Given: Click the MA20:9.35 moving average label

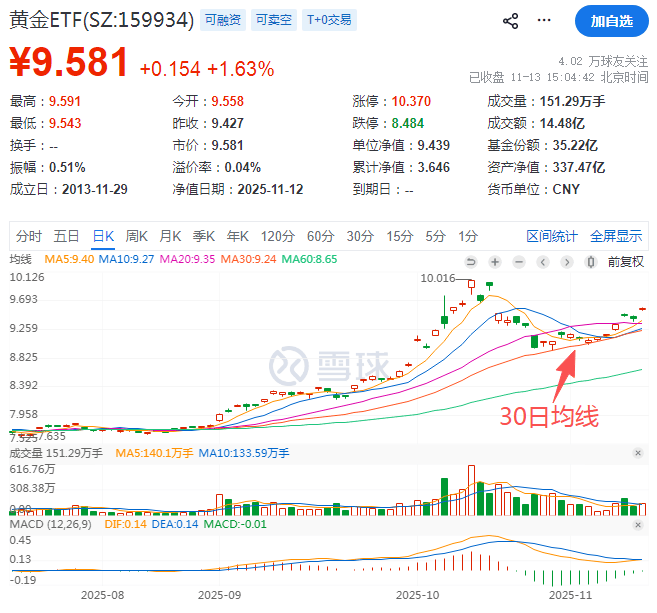Looking at the screenshot, I should 187,259.
